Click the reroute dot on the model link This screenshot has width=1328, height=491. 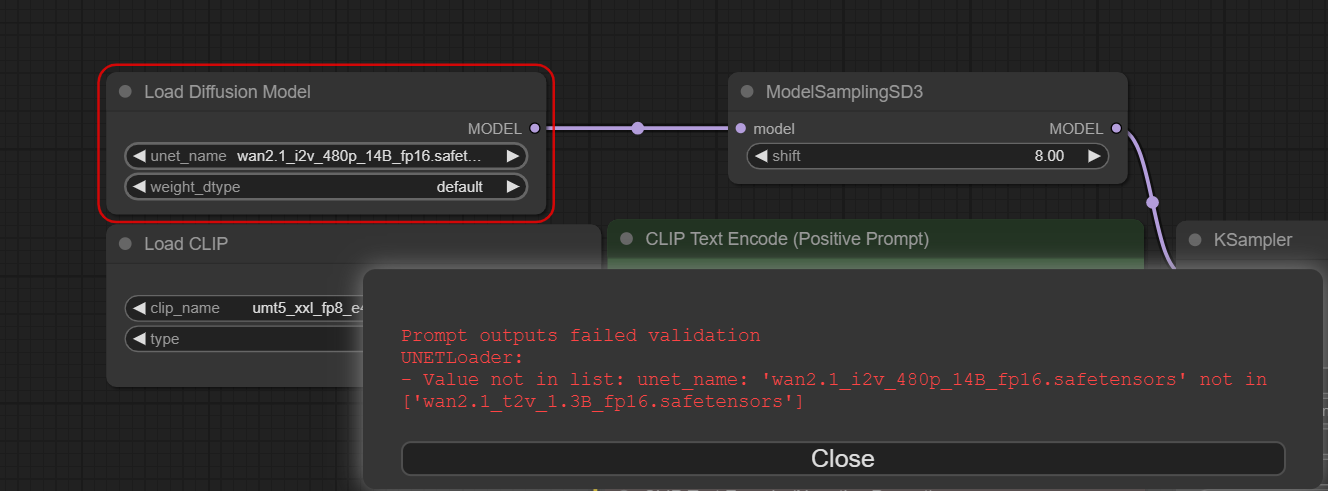(638, 128)
